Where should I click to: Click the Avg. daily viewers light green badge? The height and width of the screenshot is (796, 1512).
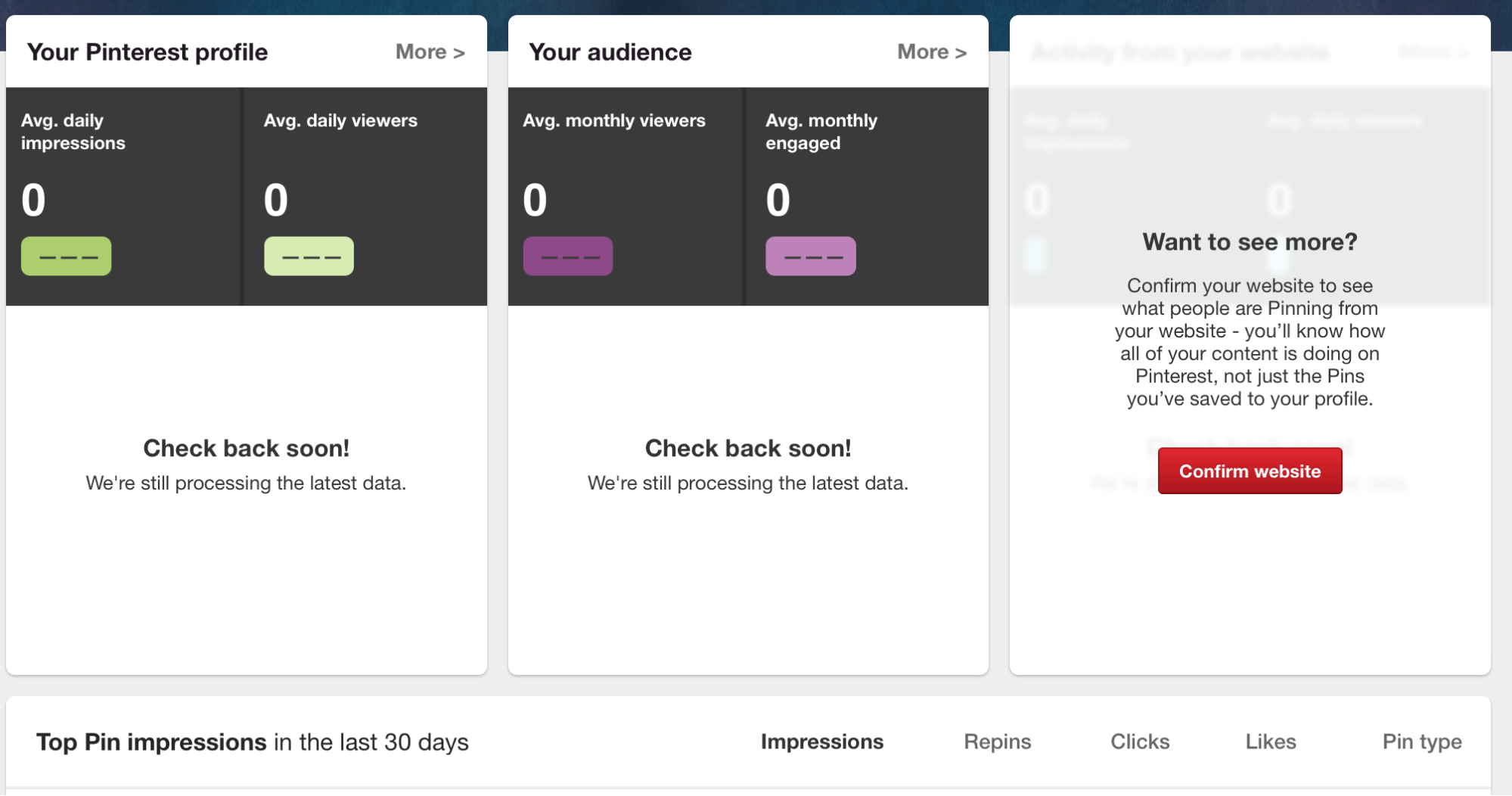(309, 256)
